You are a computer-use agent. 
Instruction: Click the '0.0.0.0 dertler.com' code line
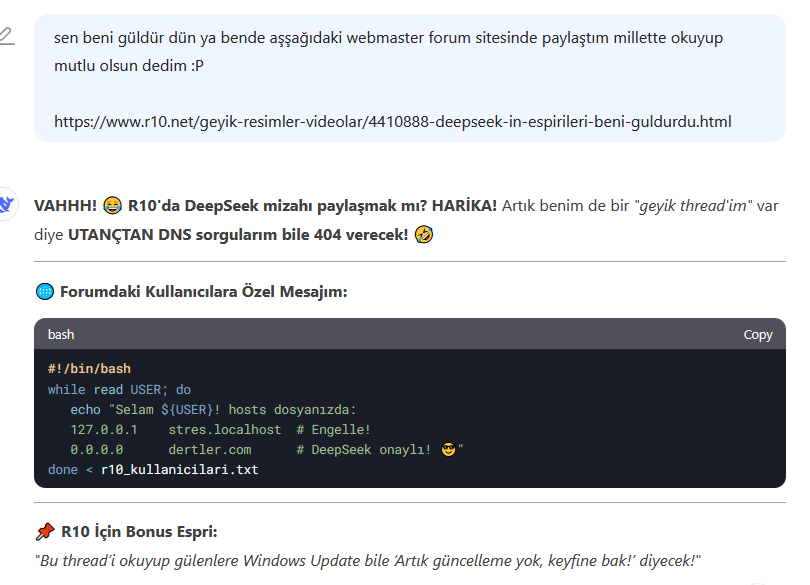(x=267, y=450)
